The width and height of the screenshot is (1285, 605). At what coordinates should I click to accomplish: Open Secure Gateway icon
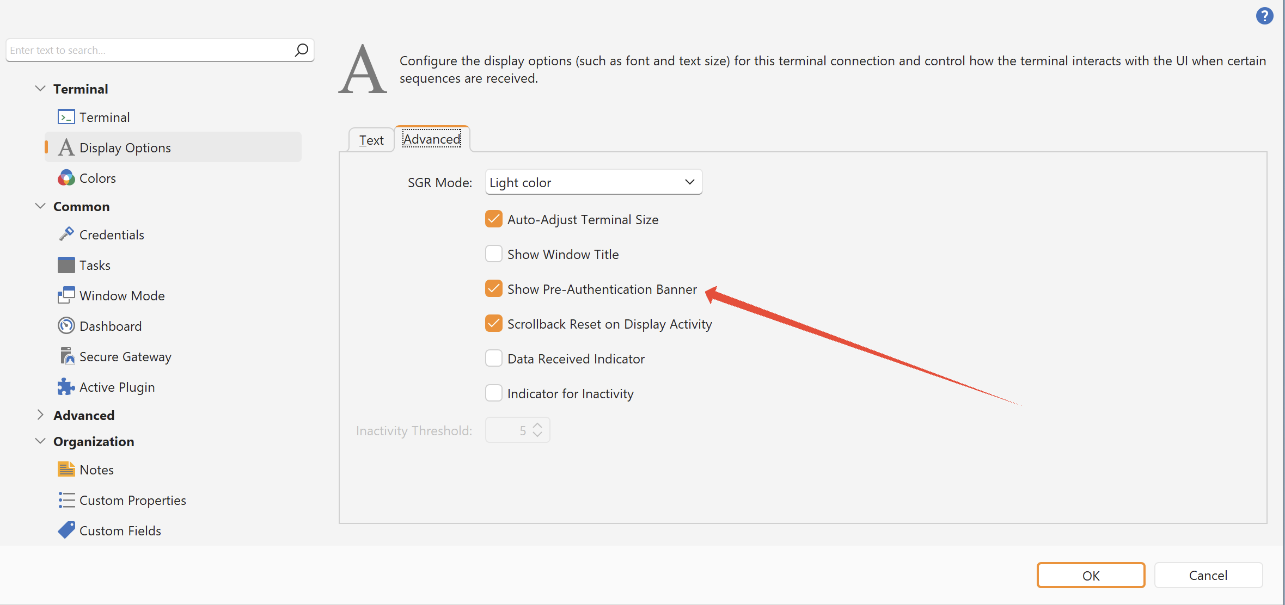[x=67, y=357]
